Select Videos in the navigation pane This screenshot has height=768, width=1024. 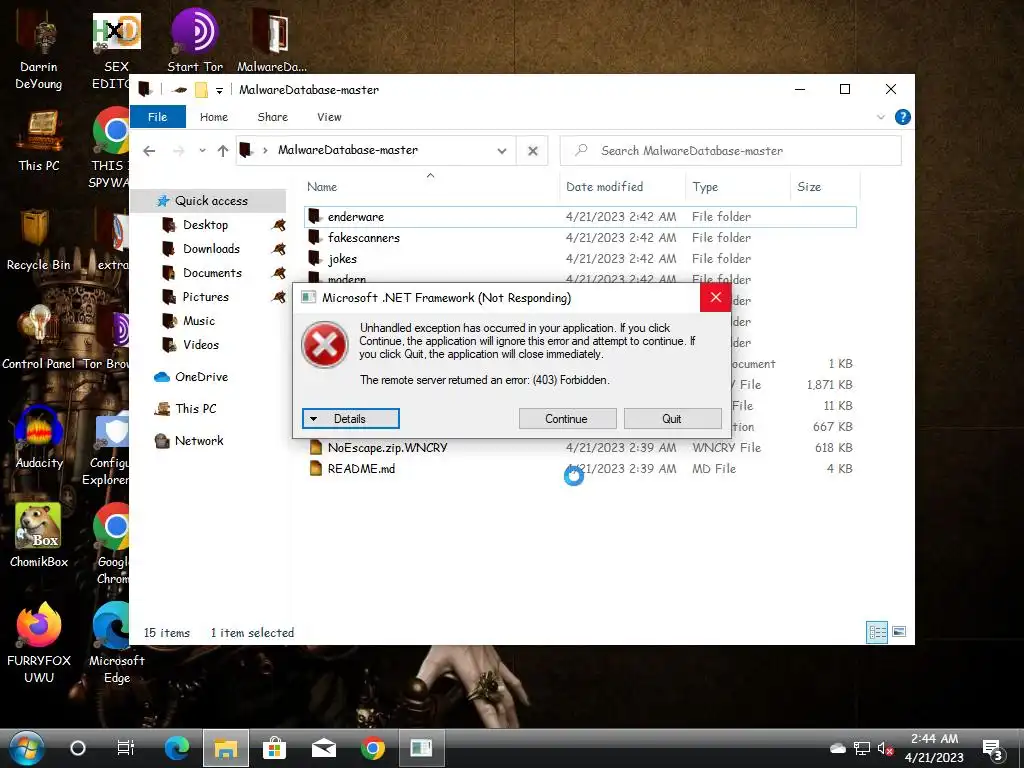(200, 345)
